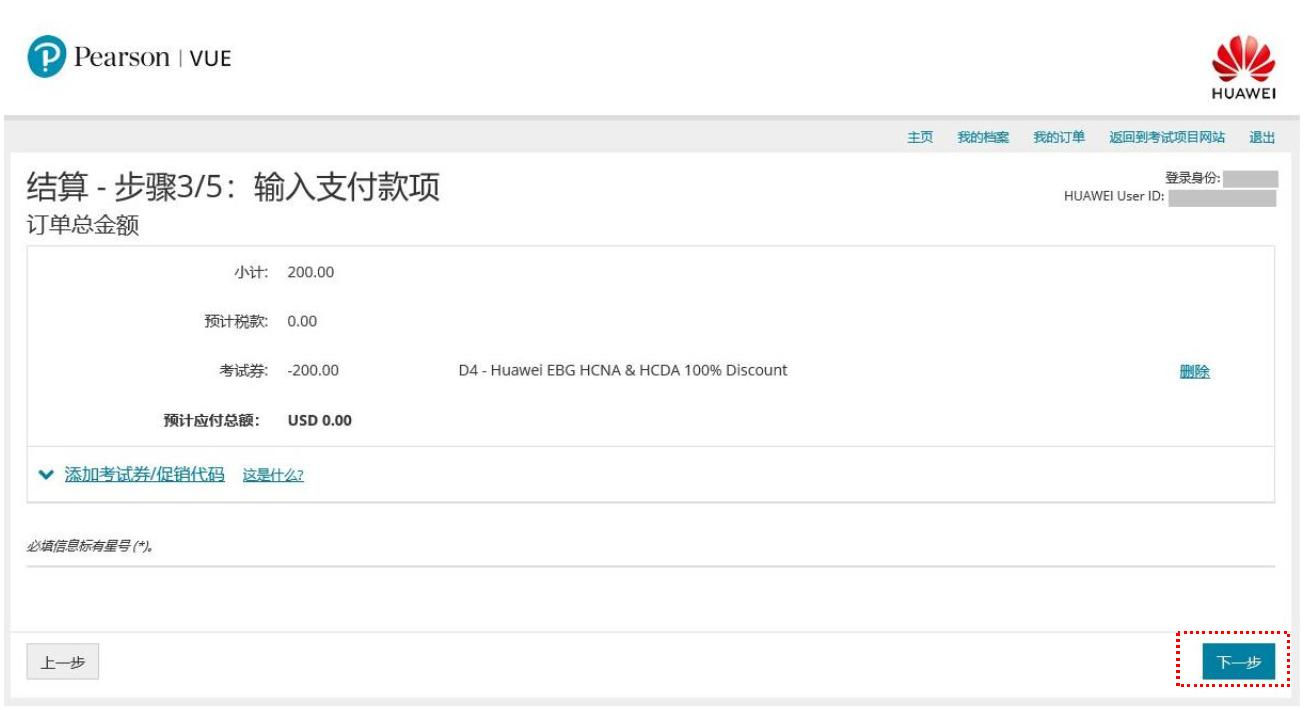Click the 添加考试券/促销代码 link text

coord(144,474)
